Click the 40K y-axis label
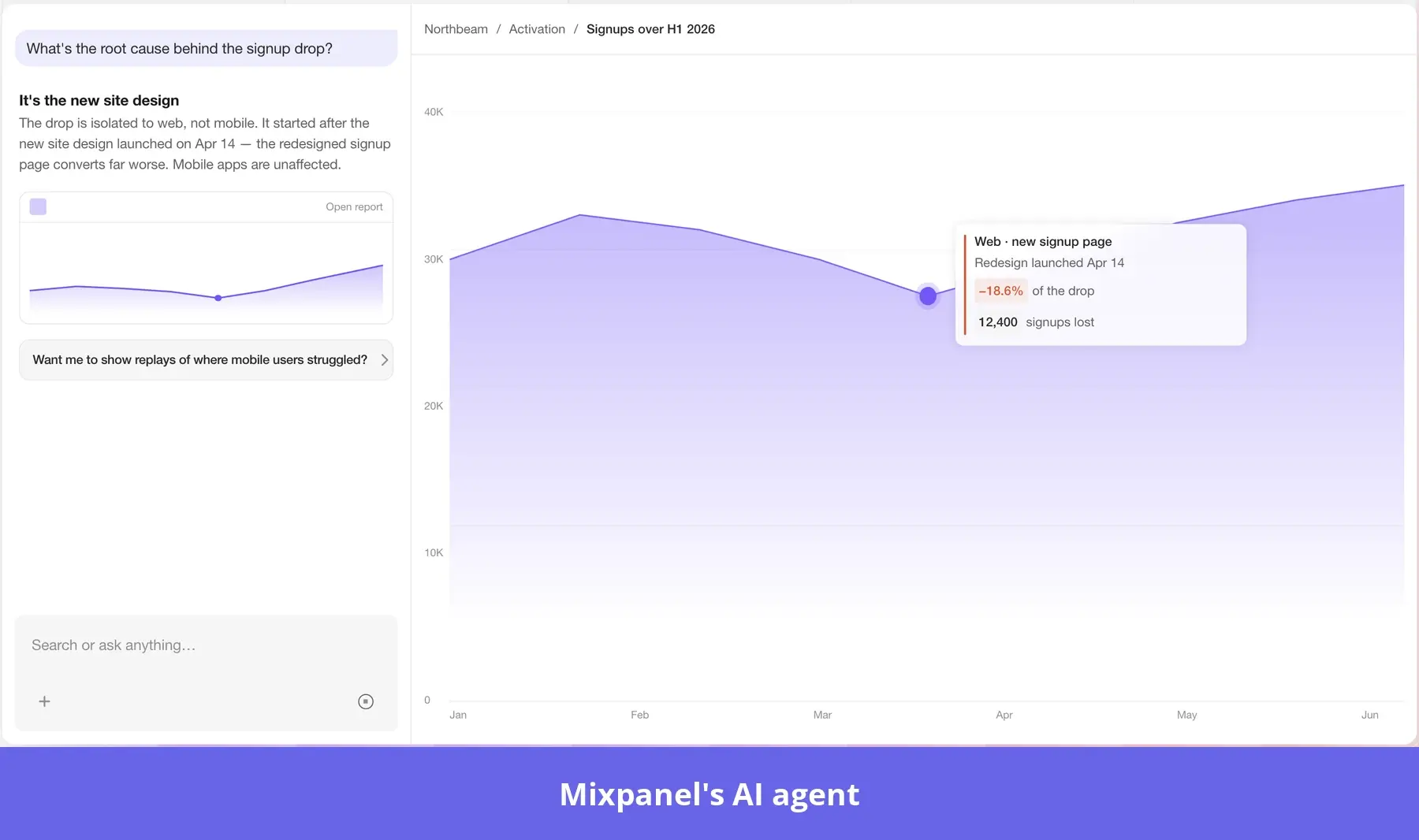1419x840 pixels. (x=434, y=112)
